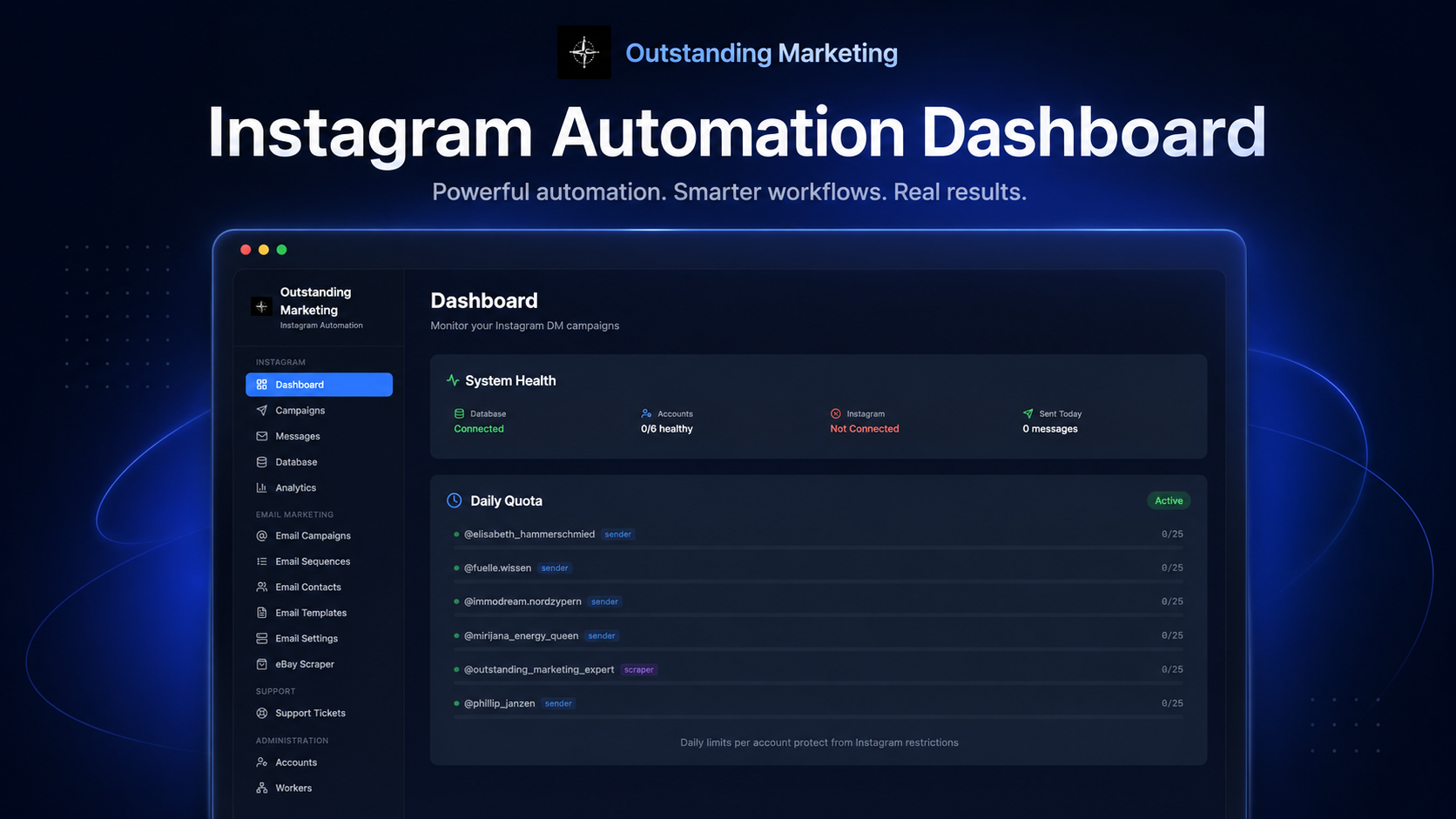The width and height of the screenshot is (1456, 819).
Task: Click quota progress bar for @elisabeth_hammerschmied
Action: pos(819,547)
